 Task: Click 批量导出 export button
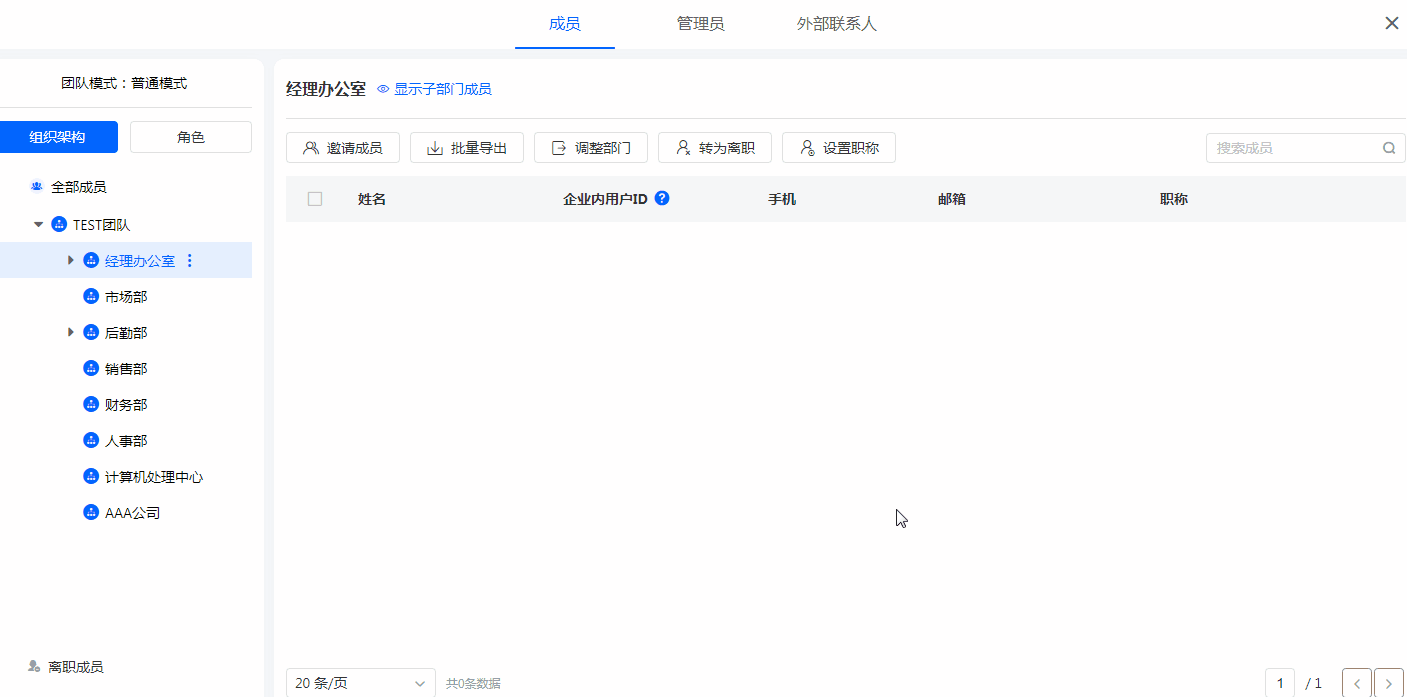point(467,148)
